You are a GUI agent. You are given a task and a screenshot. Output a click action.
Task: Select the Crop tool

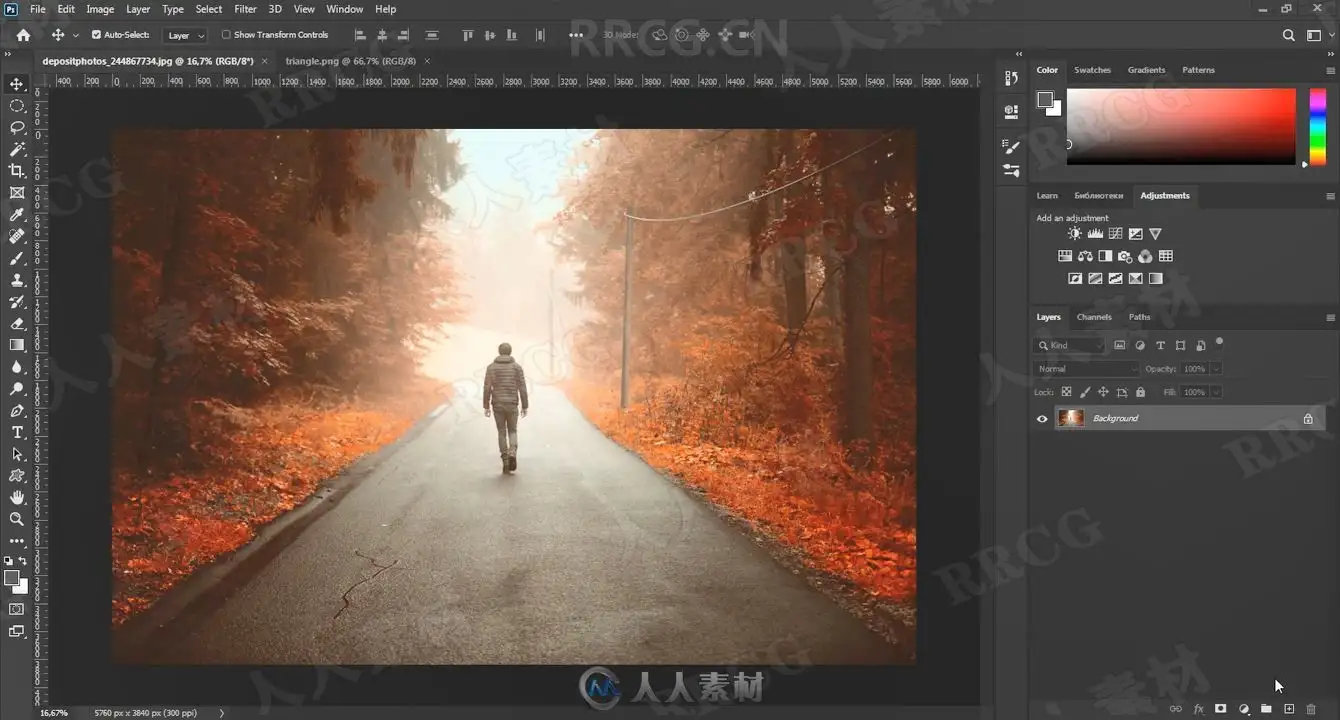(17, 171)
